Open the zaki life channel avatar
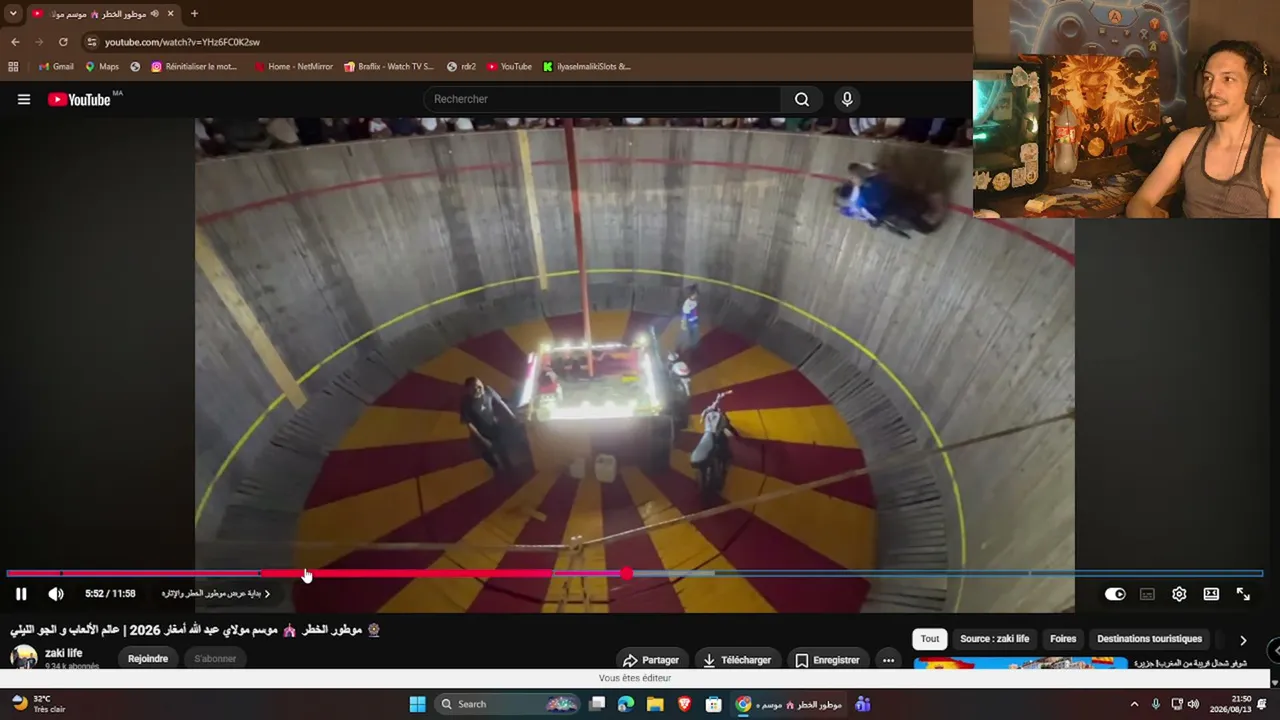 [24, 657]
